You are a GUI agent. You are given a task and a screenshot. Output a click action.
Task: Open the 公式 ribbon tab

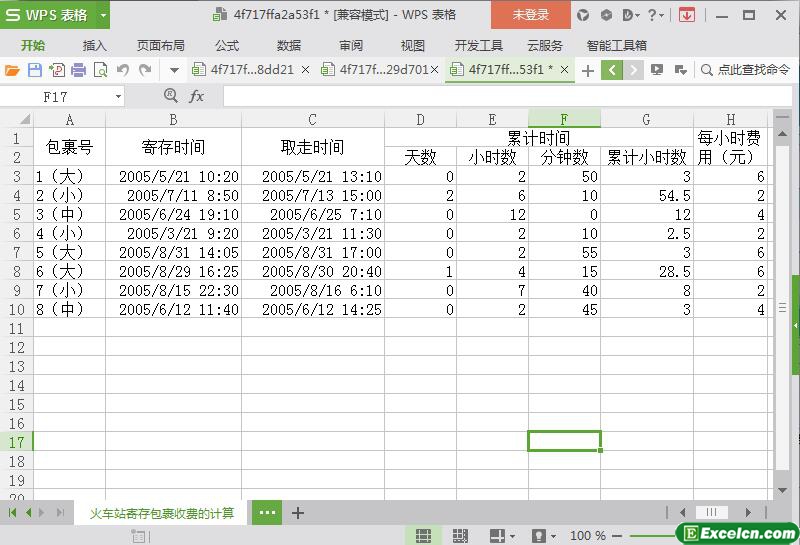click(x=227, y=45)
